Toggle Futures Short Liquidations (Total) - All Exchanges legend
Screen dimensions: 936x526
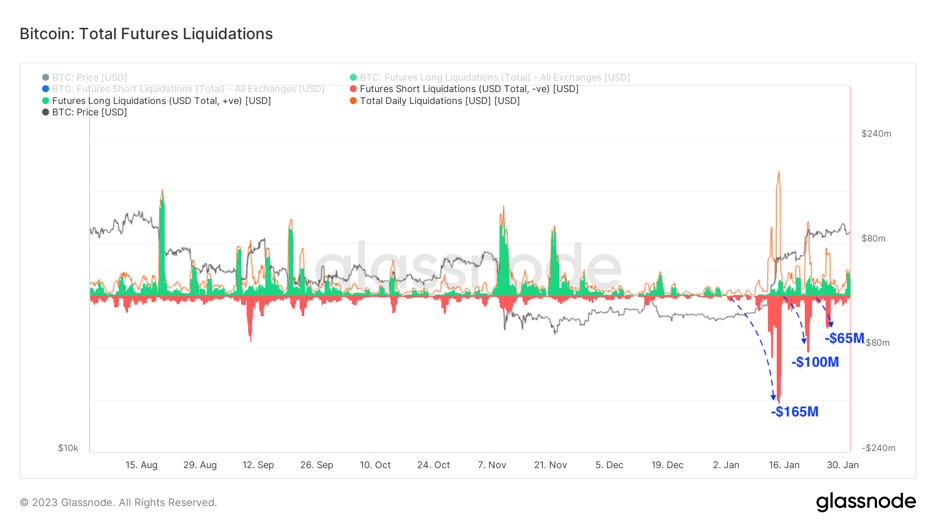coord(188,89)
